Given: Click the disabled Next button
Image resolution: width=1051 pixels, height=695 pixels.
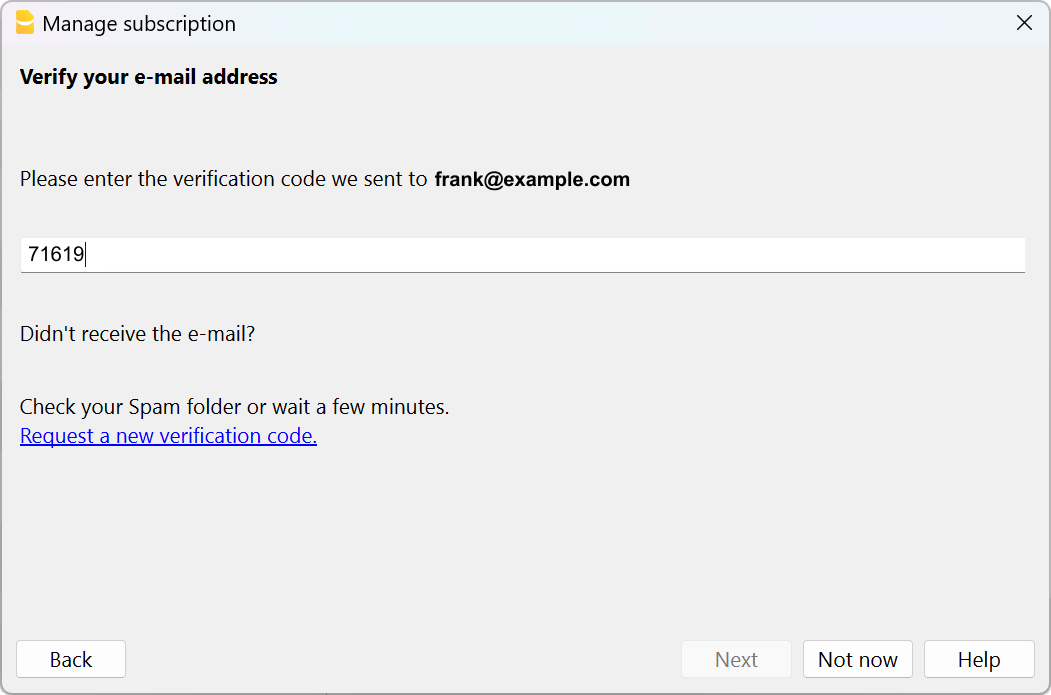Looking at the screenshot, I should [x=736, y=659].
